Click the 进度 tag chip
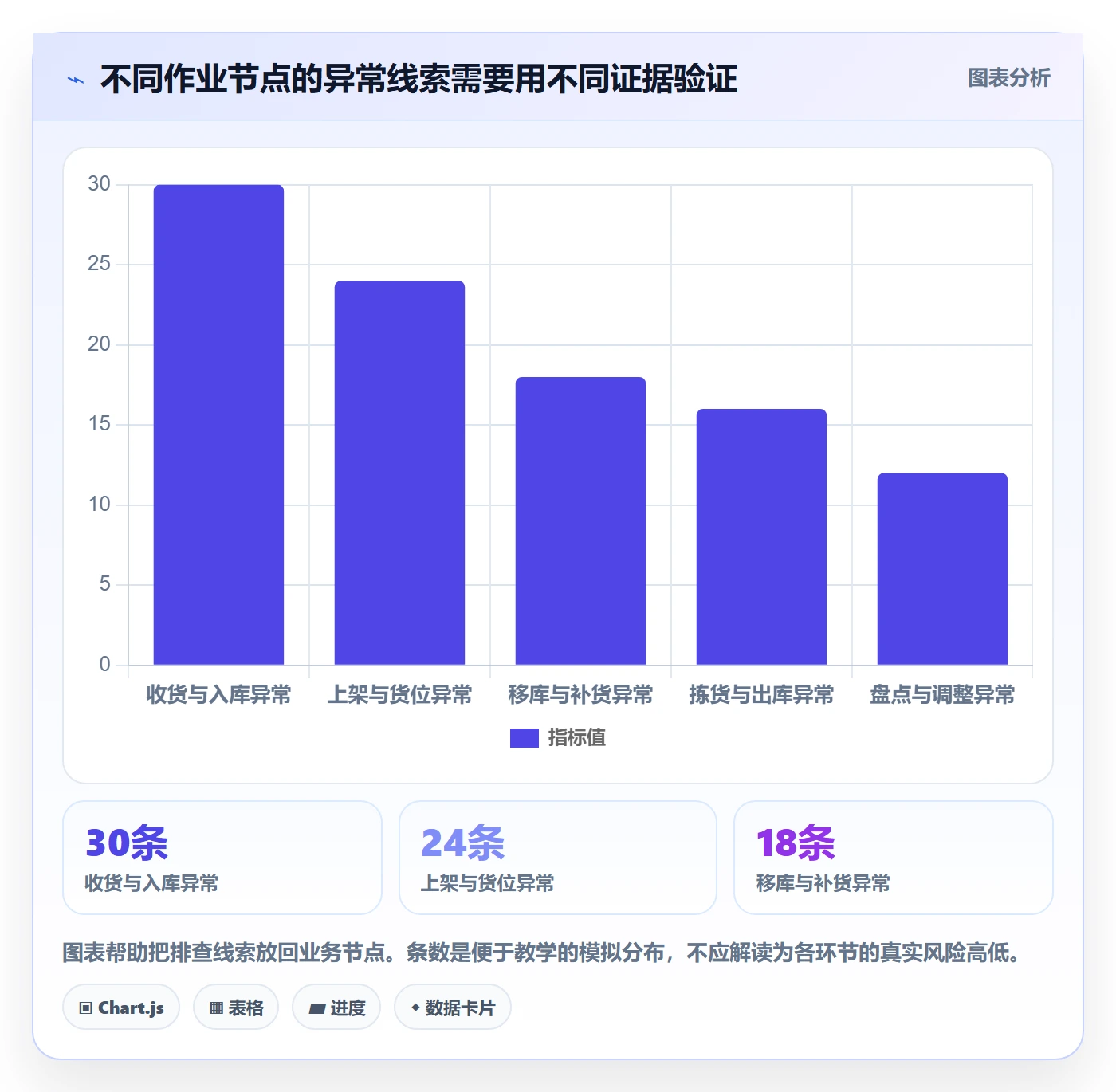 [336, 1008]
